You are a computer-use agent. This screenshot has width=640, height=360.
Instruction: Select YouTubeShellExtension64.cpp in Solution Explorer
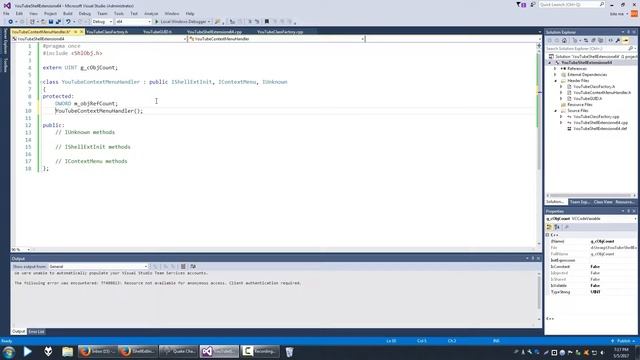coord(600,122)
